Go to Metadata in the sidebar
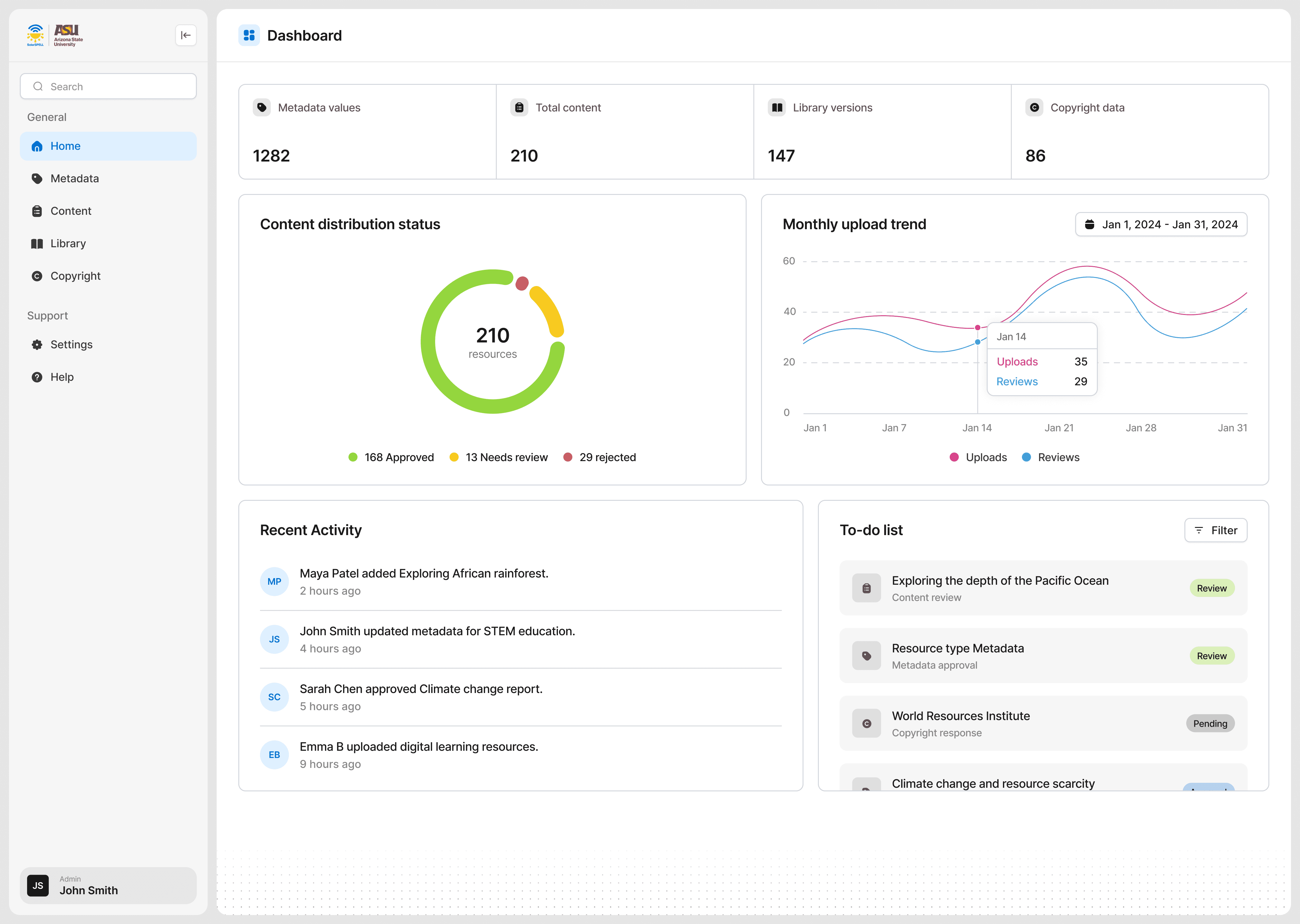The image size is (1300, 924). tap(75, 179)
